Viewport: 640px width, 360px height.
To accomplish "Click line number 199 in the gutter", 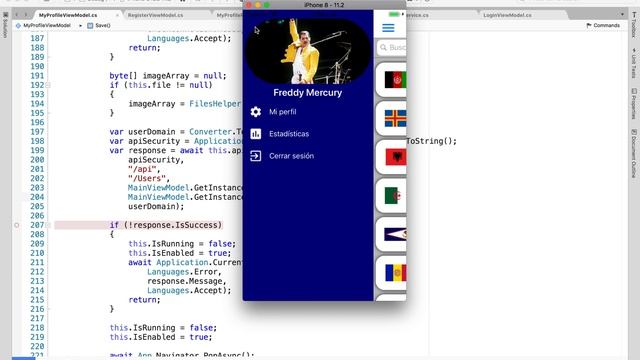I will (x=37, y=150).
